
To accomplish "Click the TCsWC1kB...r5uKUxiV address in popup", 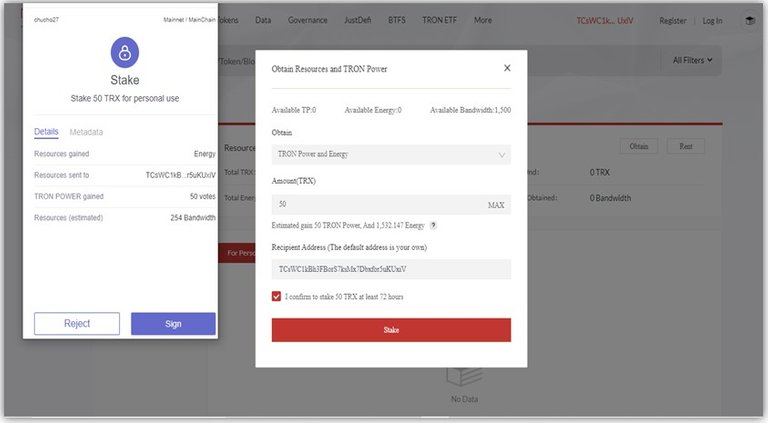I will point(180,175).
